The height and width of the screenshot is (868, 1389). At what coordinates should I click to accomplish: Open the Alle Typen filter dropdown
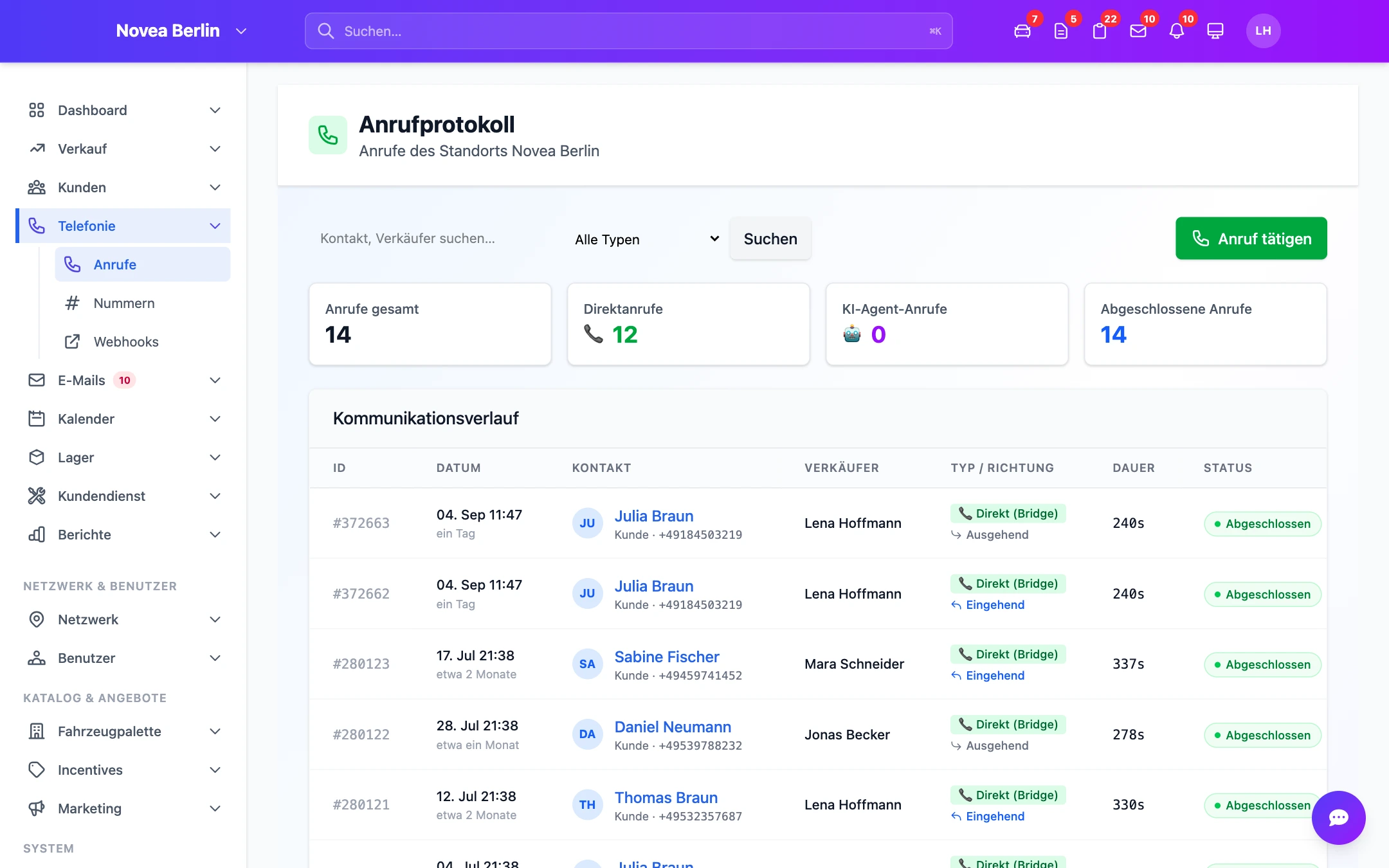[x=646, y=239]
